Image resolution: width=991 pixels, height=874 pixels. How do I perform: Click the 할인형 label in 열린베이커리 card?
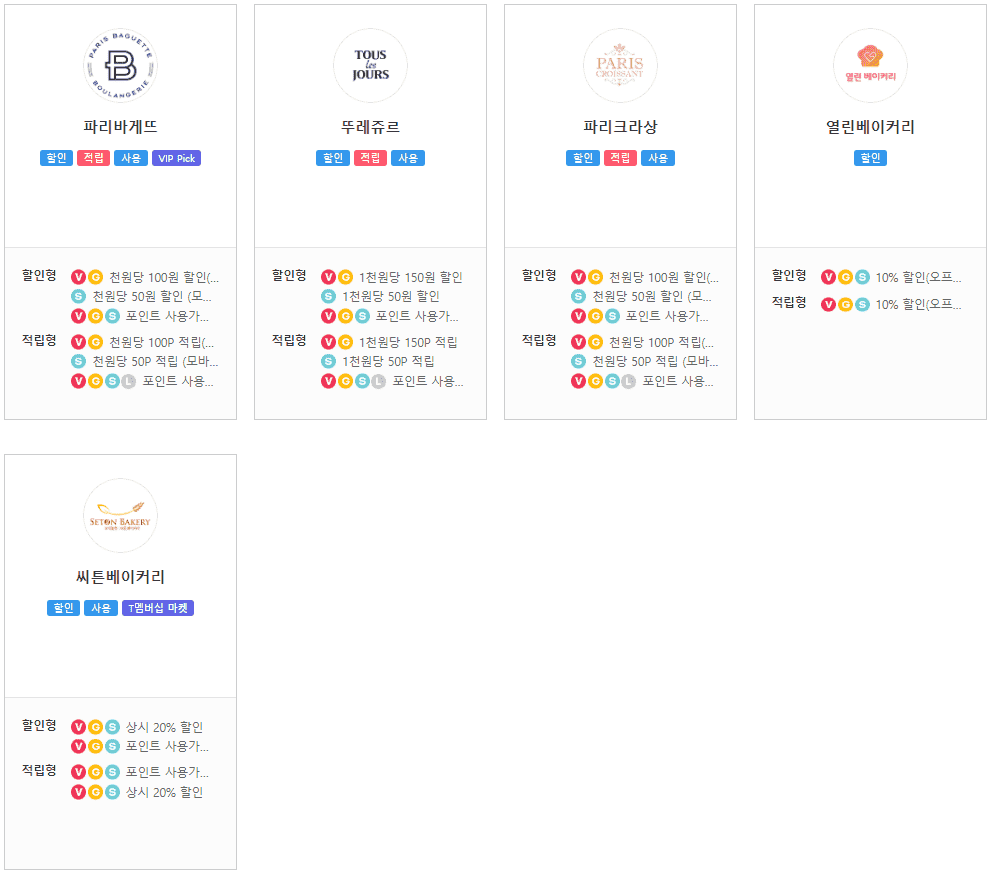point(789,276)
